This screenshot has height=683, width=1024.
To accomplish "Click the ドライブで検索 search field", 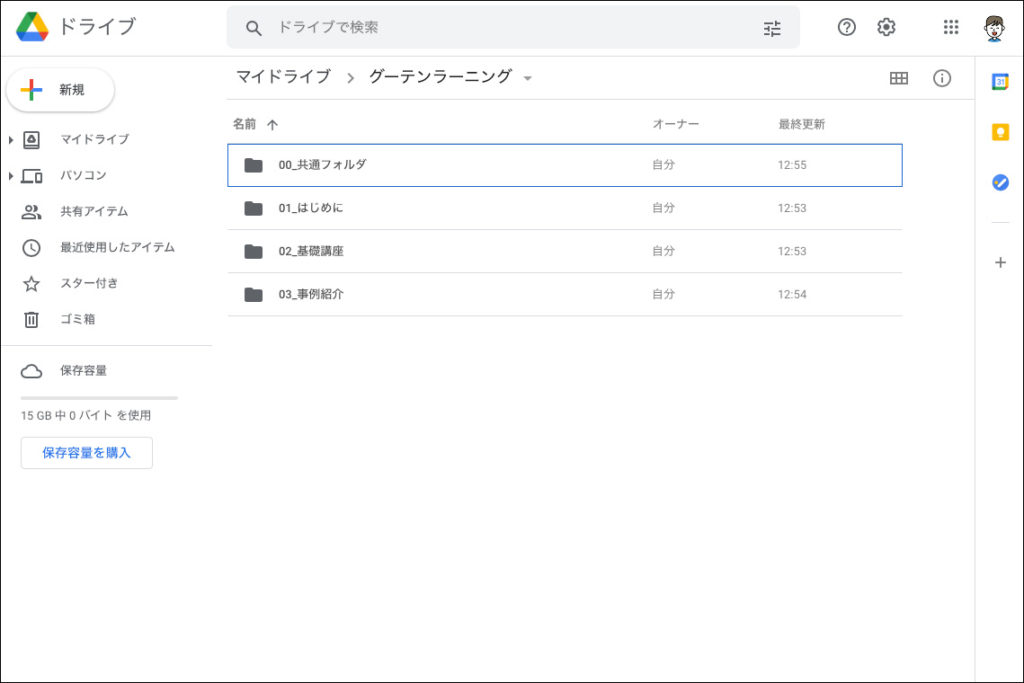I will click(x=510, y=28).
